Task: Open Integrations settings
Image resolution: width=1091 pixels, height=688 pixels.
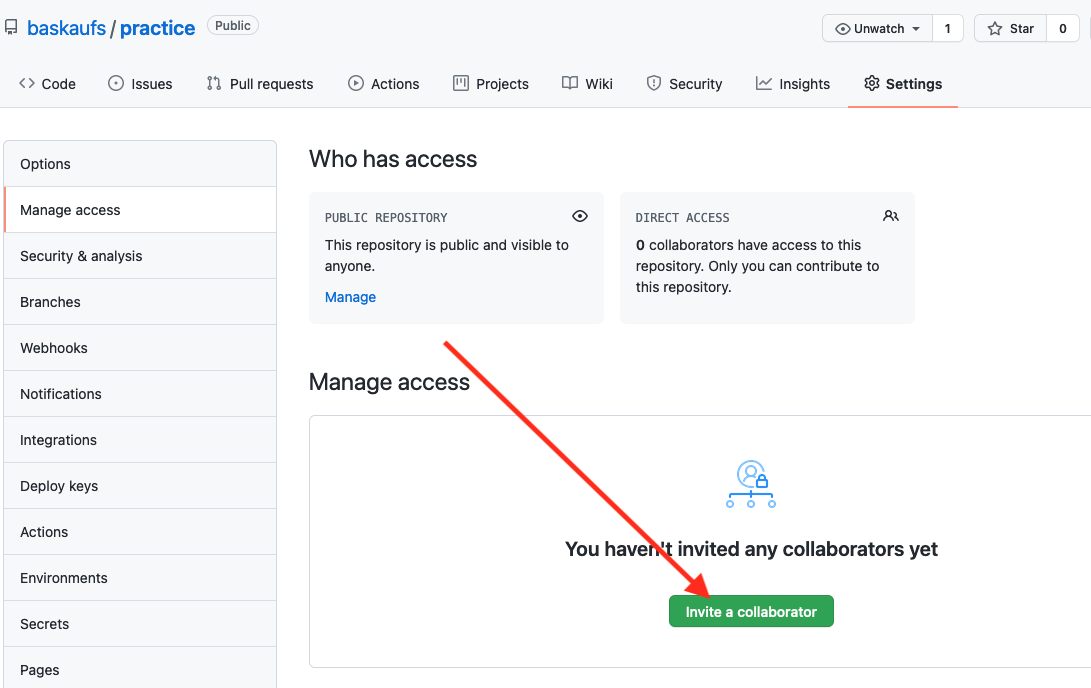Action: tap(140, 440)
